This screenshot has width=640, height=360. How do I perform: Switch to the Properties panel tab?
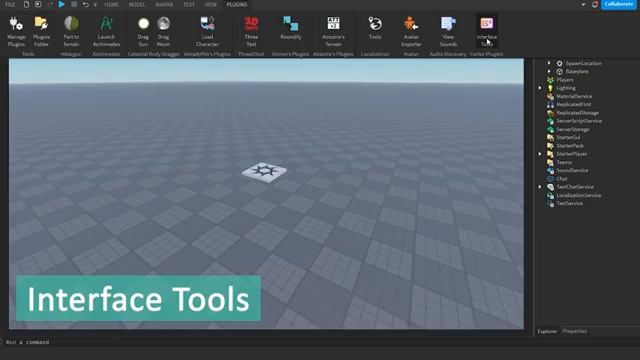(575, 331)
